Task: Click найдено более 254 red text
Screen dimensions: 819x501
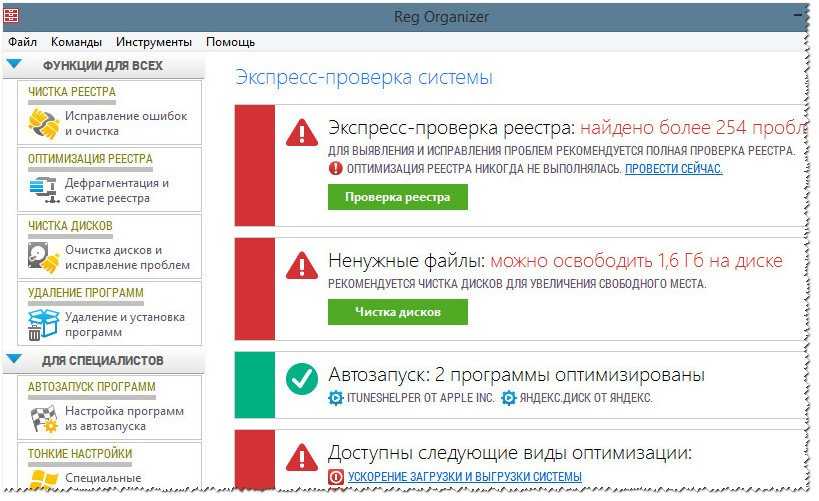Action: tap(692, 127)
